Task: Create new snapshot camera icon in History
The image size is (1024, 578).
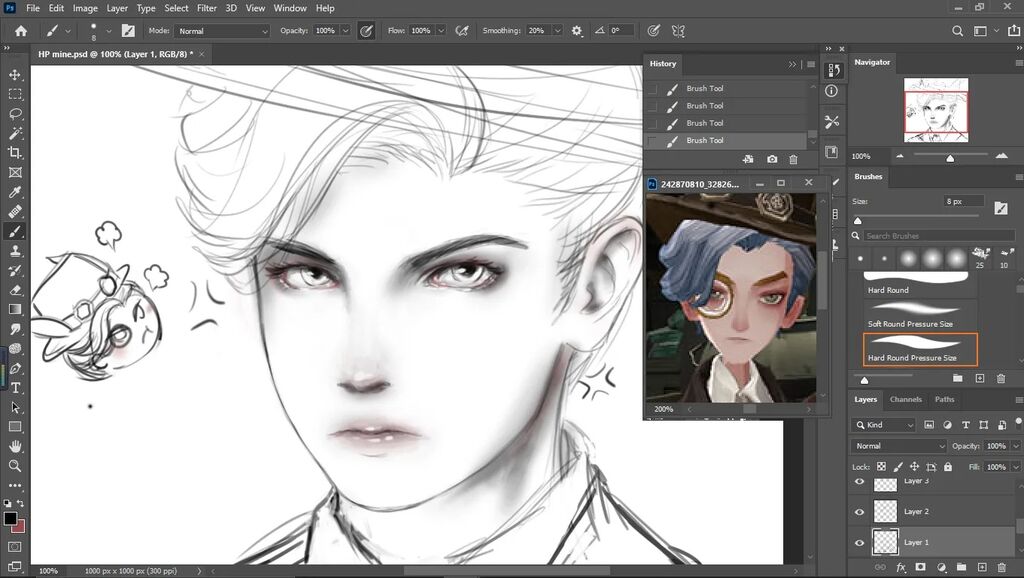Action: point(772,159)
